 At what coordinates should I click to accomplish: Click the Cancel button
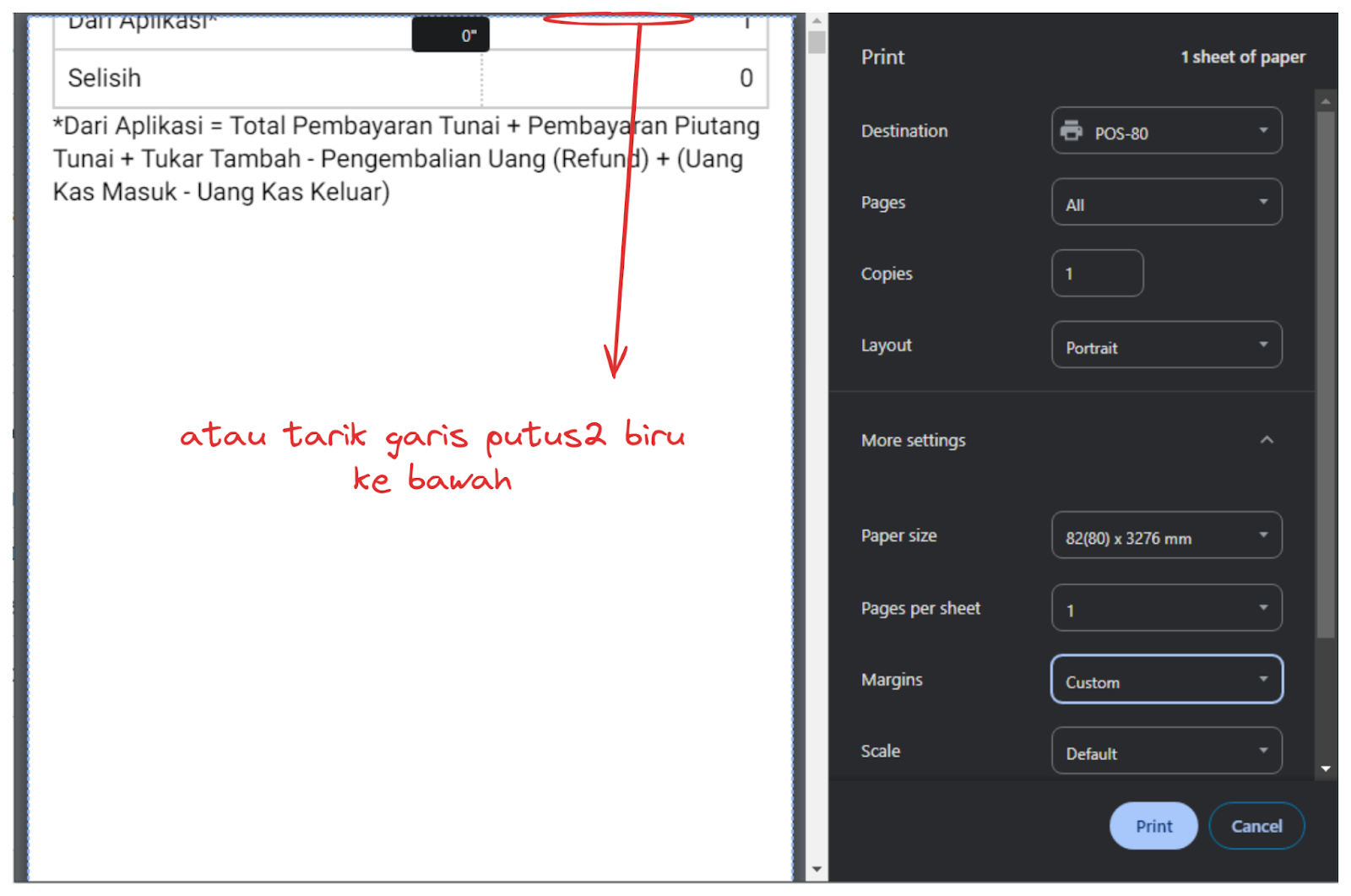click(x=1256, y=826)
